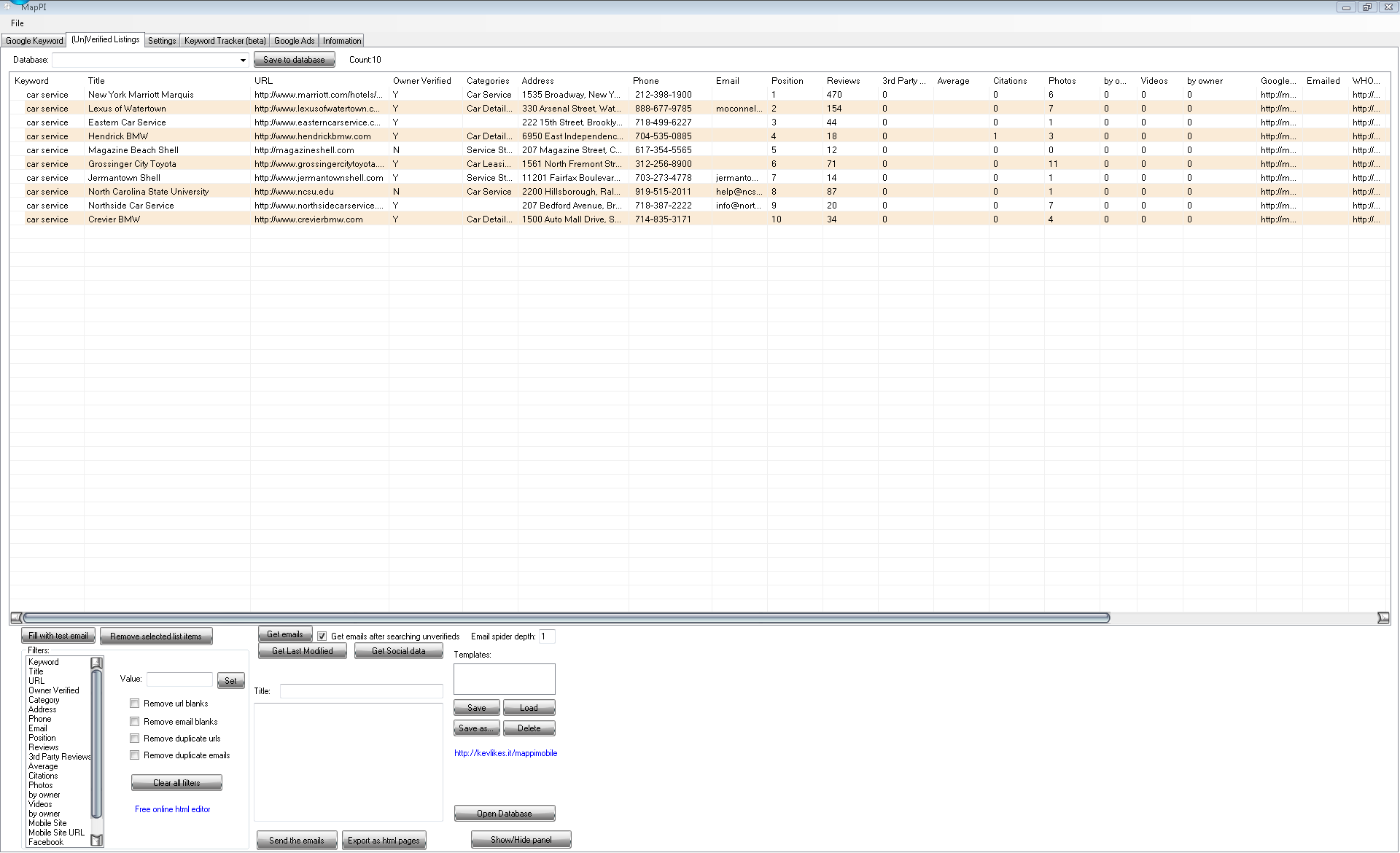Click the Set filter value button

pos(230,681)
